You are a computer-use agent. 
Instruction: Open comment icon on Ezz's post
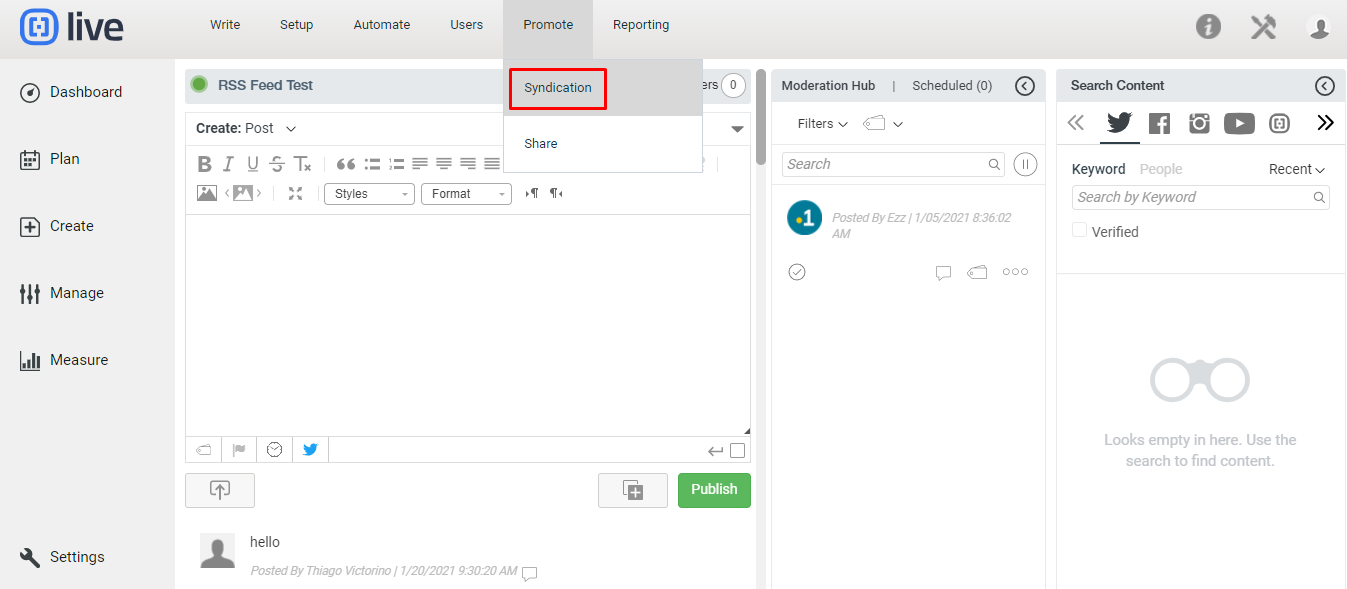point(943,272)
